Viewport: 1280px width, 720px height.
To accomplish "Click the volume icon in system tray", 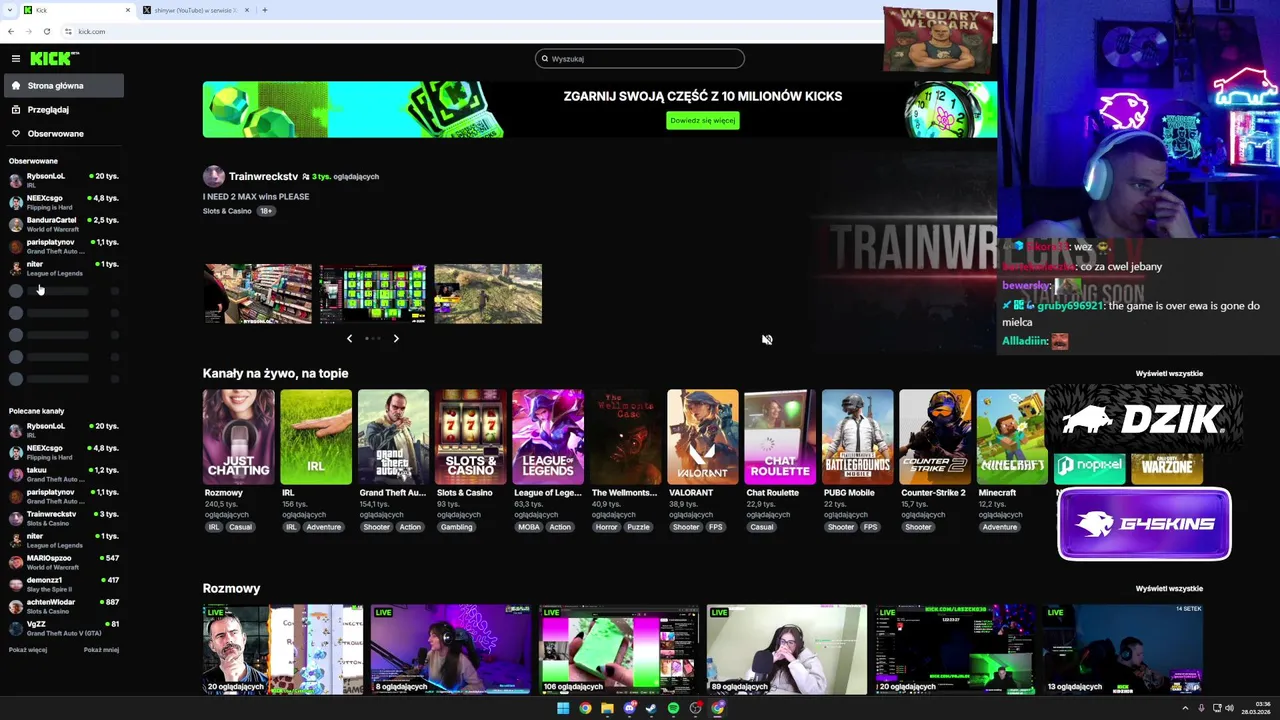I will tap(1229, 708).
